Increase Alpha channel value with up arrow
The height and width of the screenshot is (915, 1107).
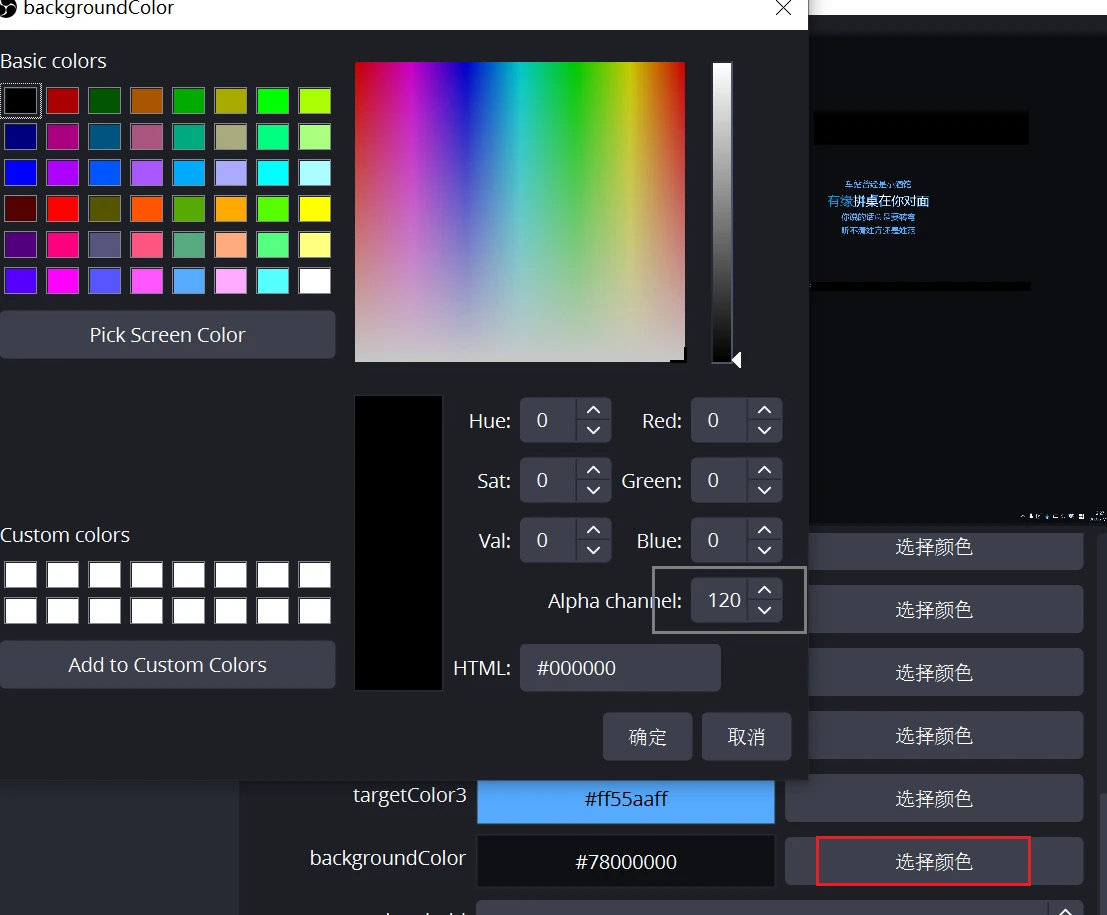point(765,590)
